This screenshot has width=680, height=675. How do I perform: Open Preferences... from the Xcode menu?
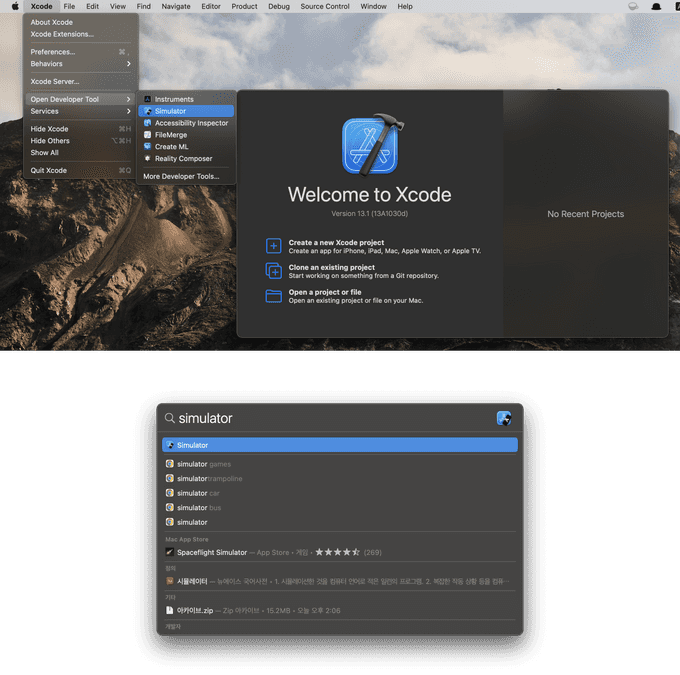(81, 52)
